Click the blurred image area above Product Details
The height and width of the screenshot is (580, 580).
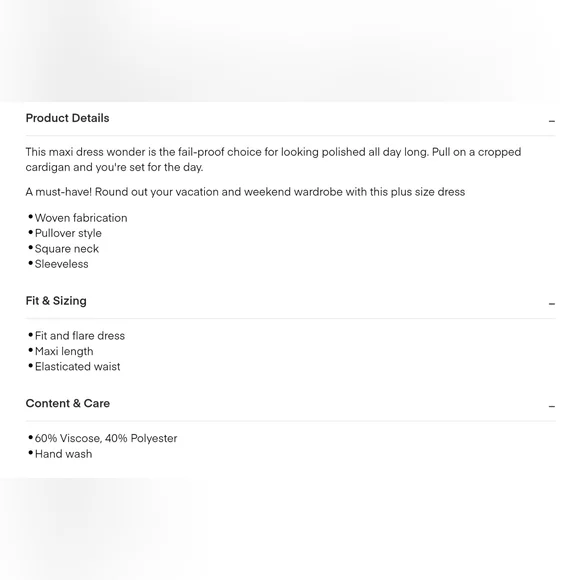290,51
